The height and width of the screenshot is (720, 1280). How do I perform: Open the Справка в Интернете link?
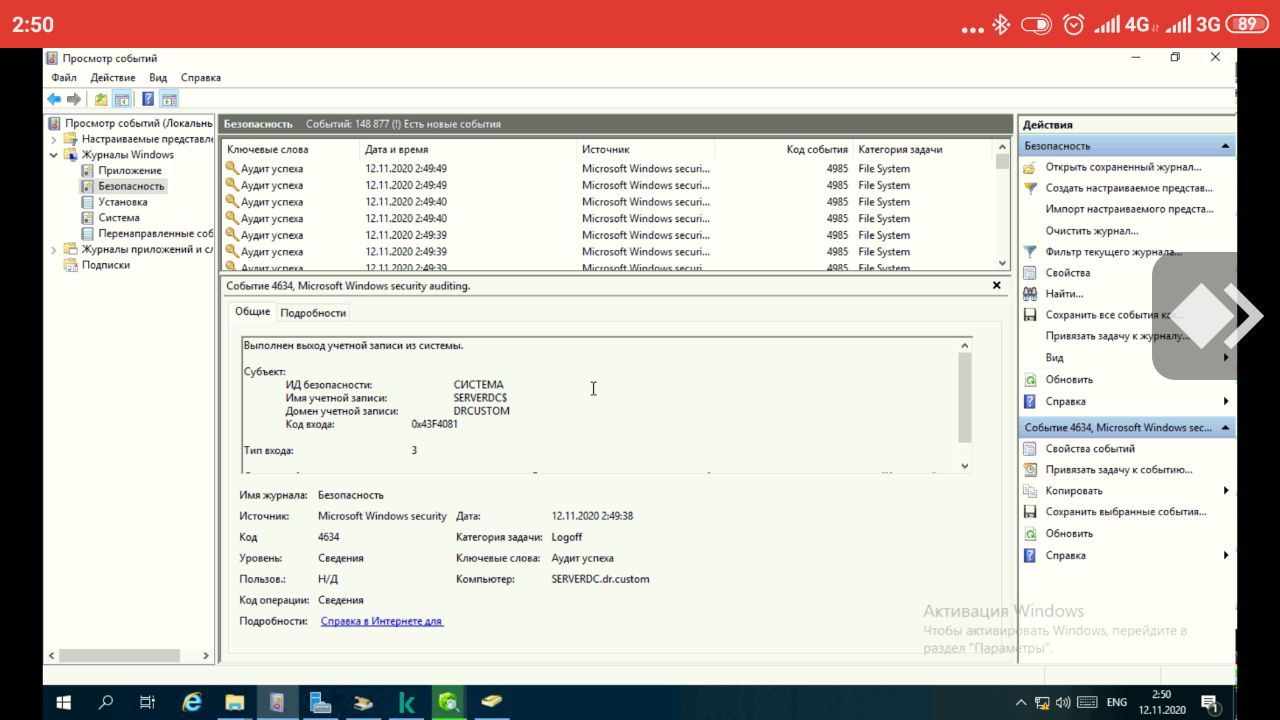click(x=381, y=621)
